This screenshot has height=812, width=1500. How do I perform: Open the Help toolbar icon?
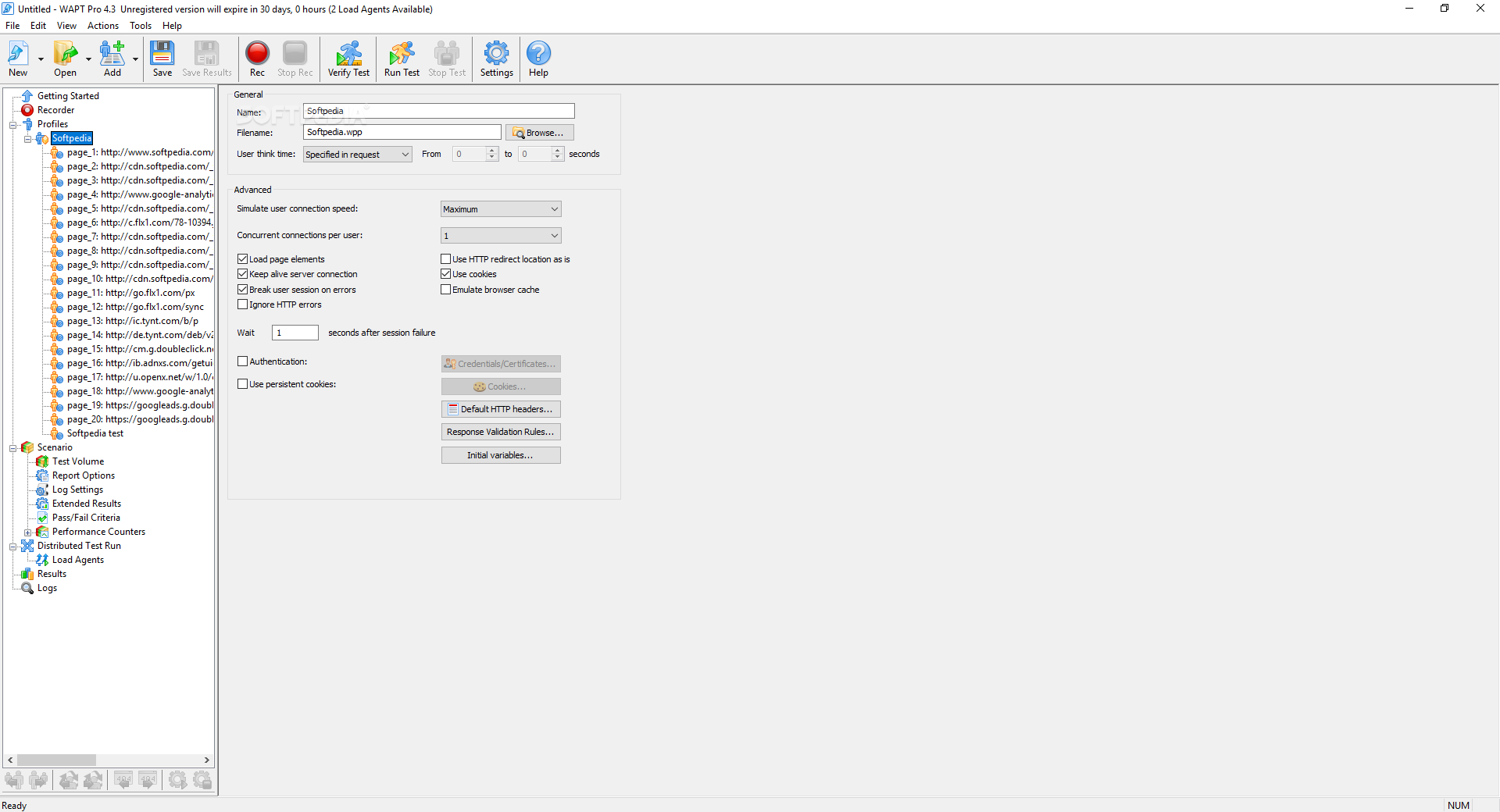click(538, 59)
